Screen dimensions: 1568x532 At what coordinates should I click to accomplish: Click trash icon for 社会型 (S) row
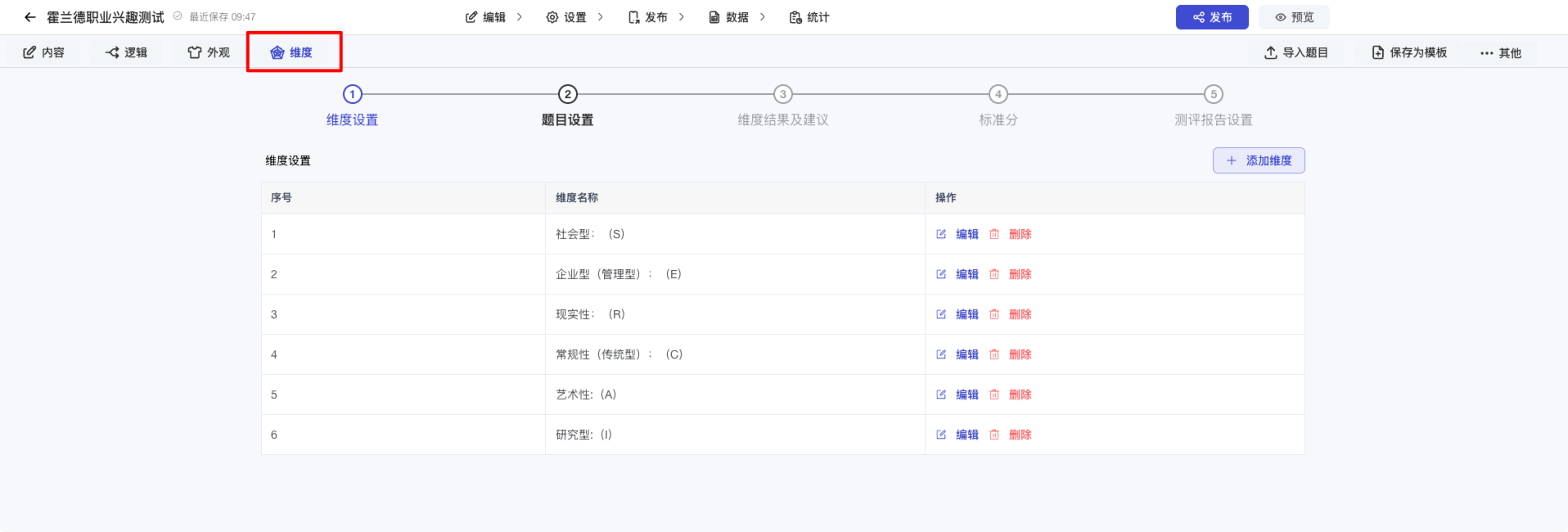[x=994, y=234]
